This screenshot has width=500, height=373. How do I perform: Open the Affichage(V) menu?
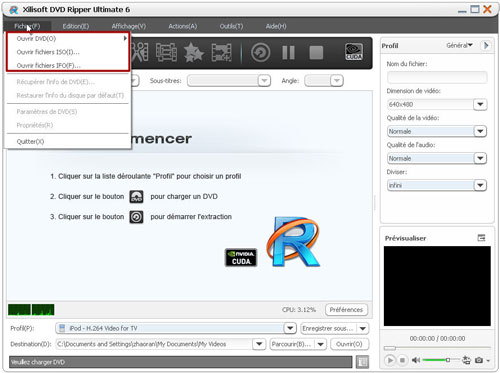(129, 26)
